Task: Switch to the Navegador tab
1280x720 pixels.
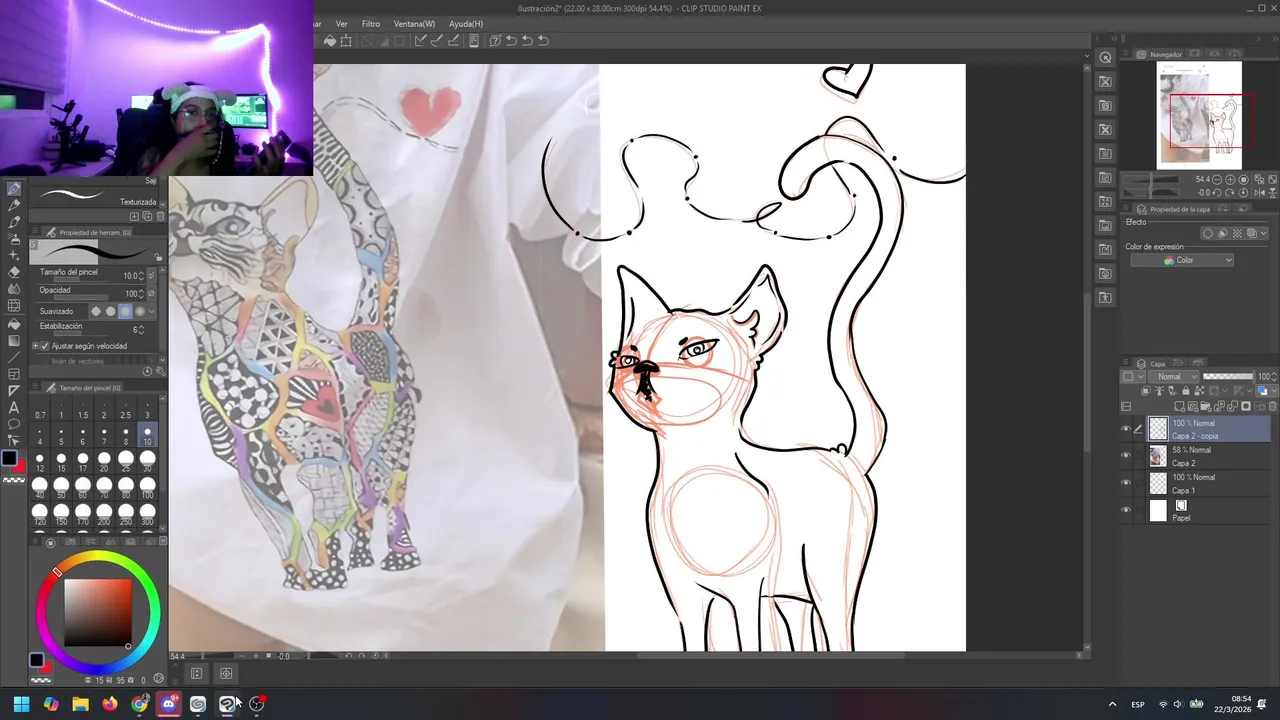Action: pos(1160,54)
